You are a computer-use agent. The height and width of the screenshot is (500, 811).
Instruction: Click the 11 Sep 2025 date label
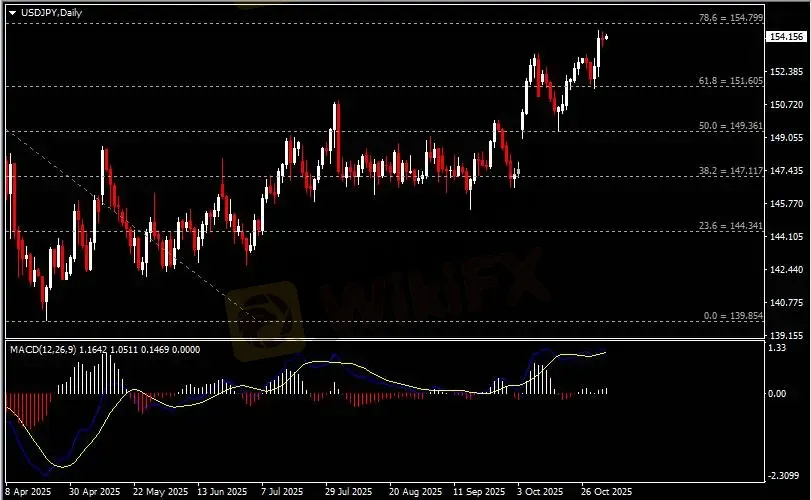click(479, 492)
